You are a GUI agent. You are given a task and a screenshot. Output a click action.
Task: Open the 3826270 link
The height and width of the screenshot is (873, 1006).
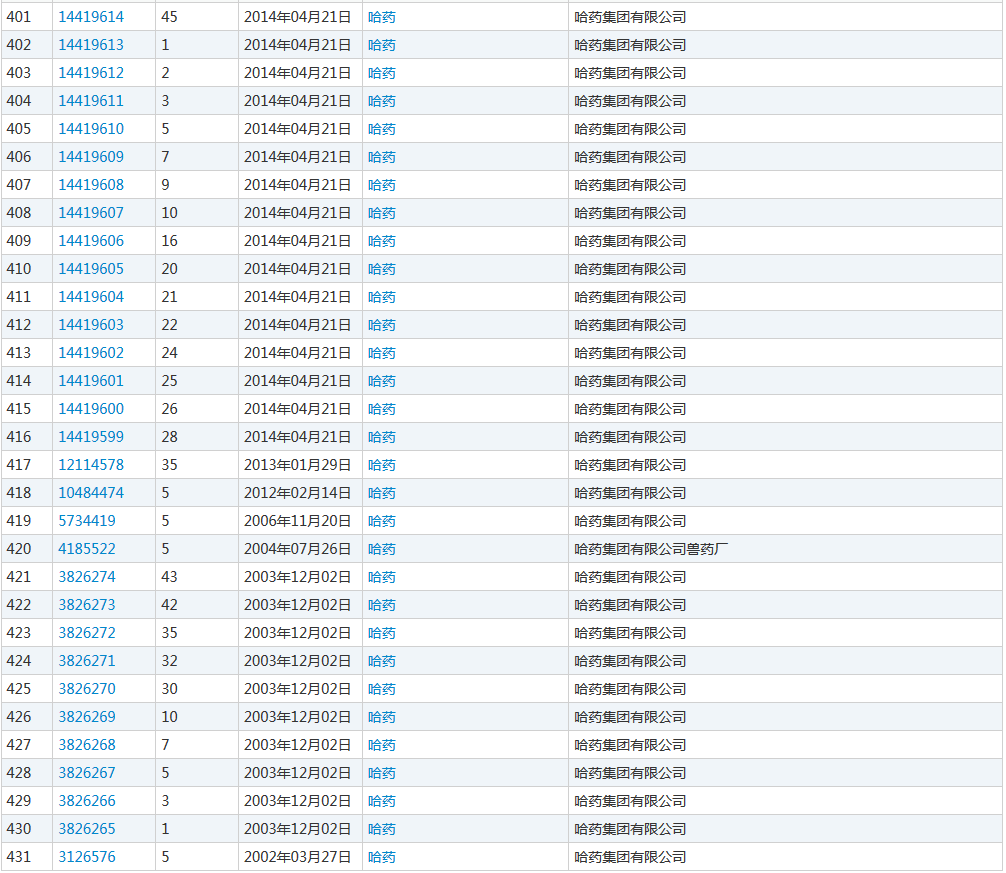87,689
